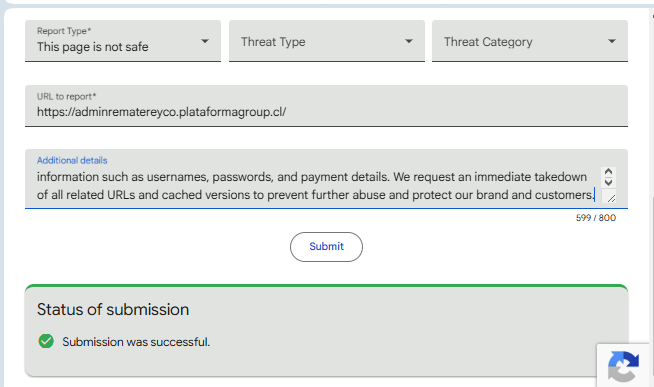Select the 599 / 800 character counter
Screen dimensions: 654x387
pyautogui.click(x=596, y=218)
